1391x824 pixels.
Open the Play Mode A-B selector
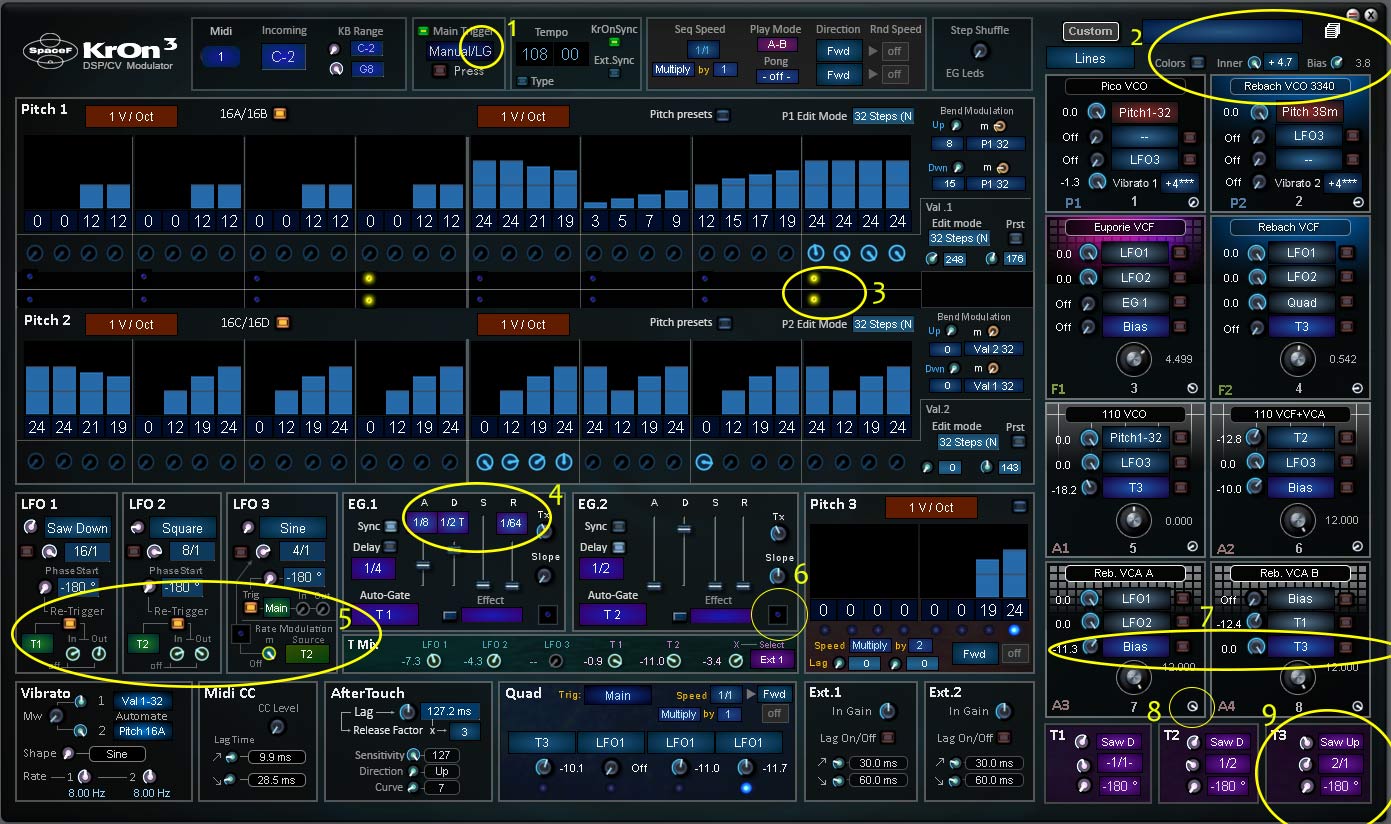tap(776, 45)
